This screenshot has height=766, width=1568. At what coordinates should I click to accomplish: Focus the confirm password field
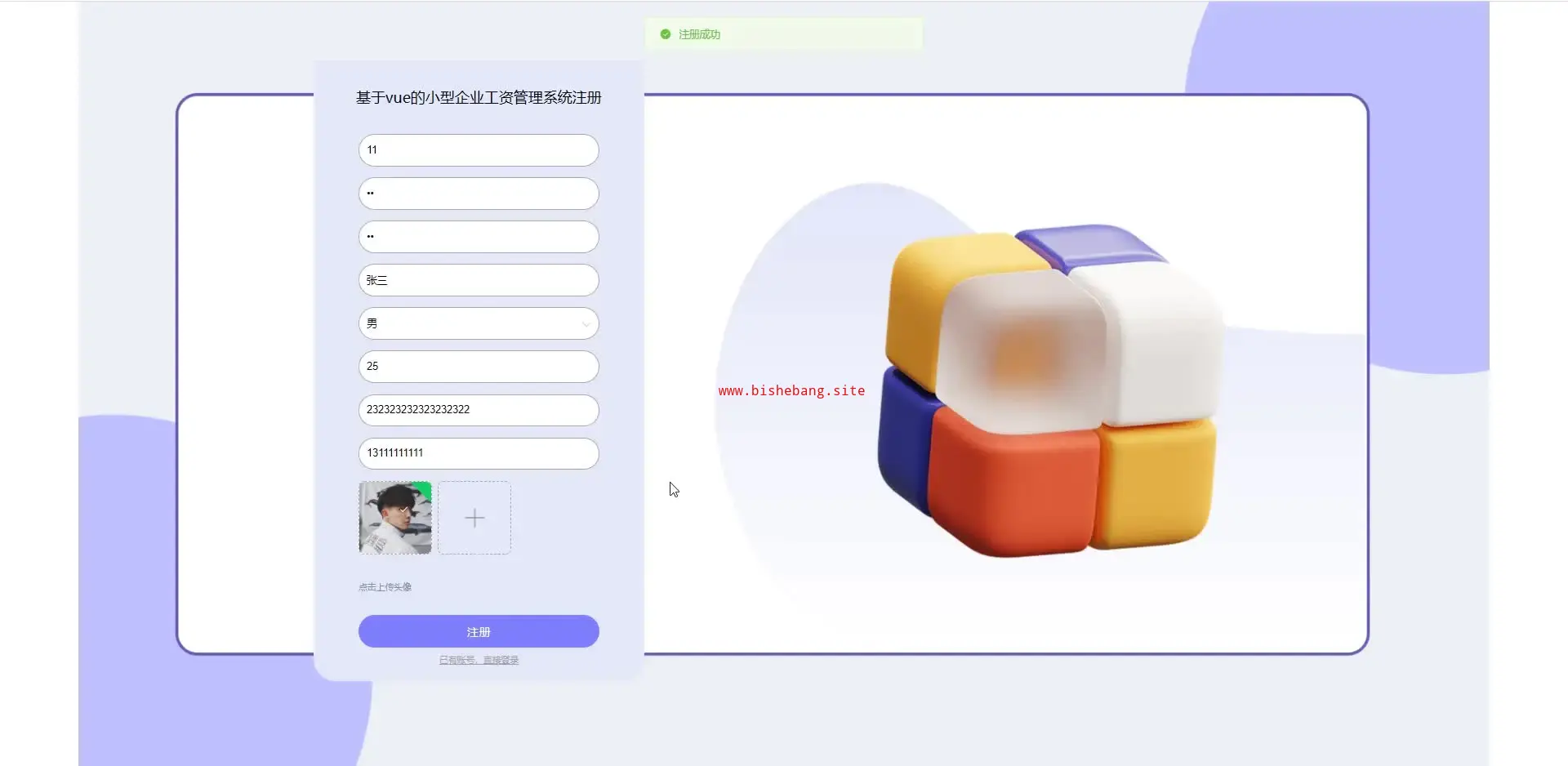point(479,237)
